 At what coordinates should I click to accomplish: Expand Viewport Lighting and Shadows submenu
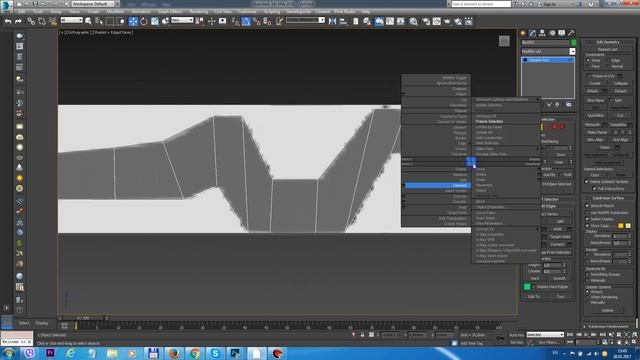coord(506,100)
